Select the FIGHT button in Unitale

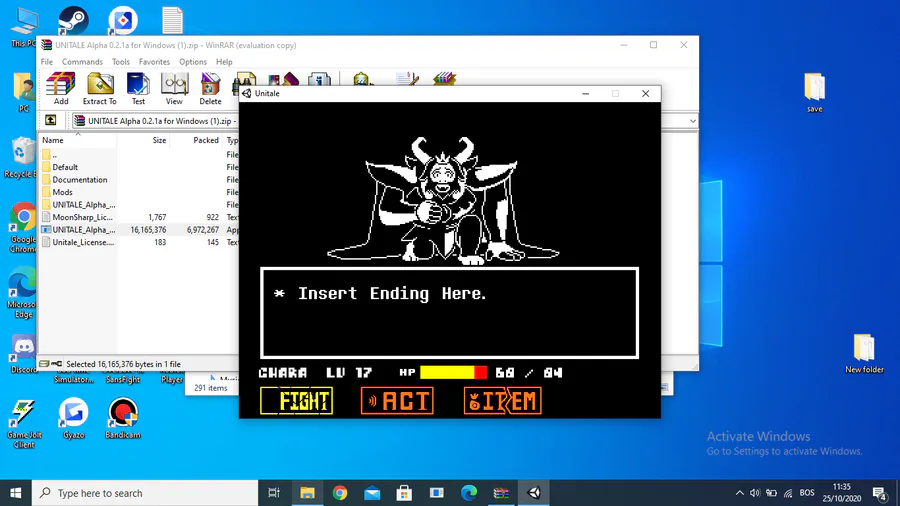297,400
